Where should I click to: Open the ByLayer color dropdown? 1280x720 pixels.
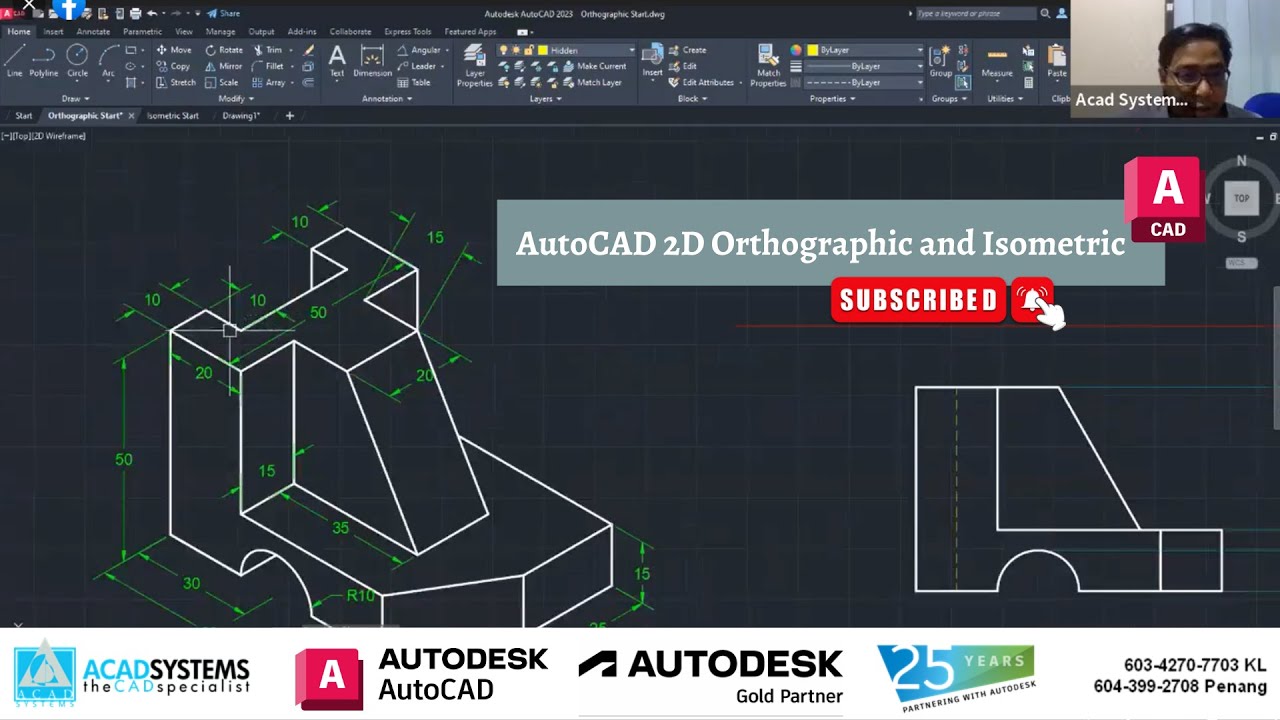click(919, 50)
